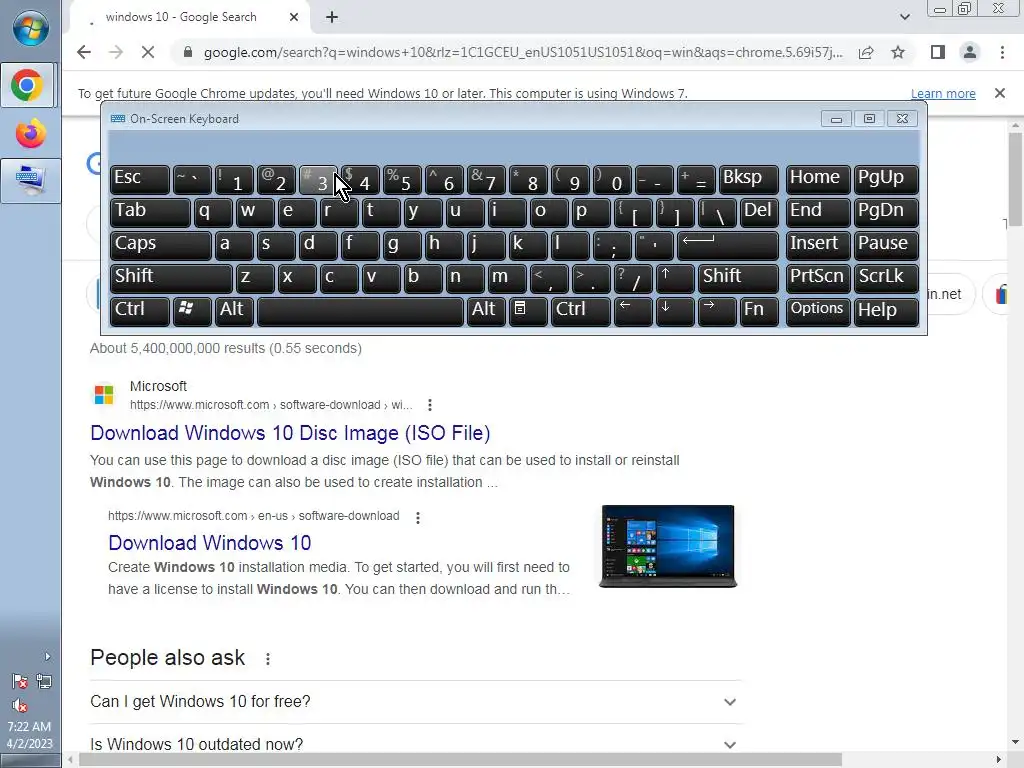
Task: Click the PrtScn key
Action: pyautogui.click(x=818, y=278)
